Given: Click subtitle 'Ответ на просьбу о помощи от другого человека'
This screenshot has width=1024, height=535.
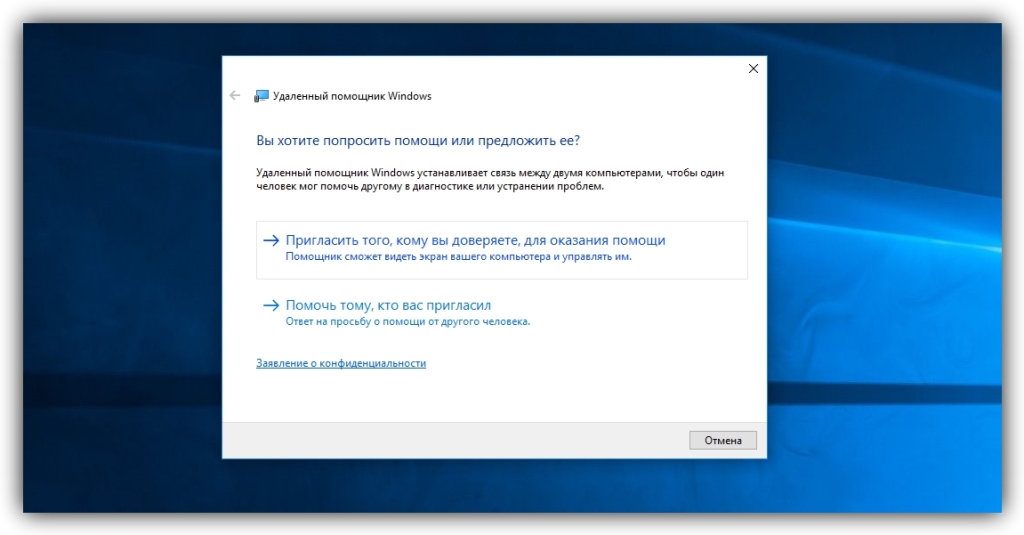Looking at the screenshot, I should click(408, 321).
